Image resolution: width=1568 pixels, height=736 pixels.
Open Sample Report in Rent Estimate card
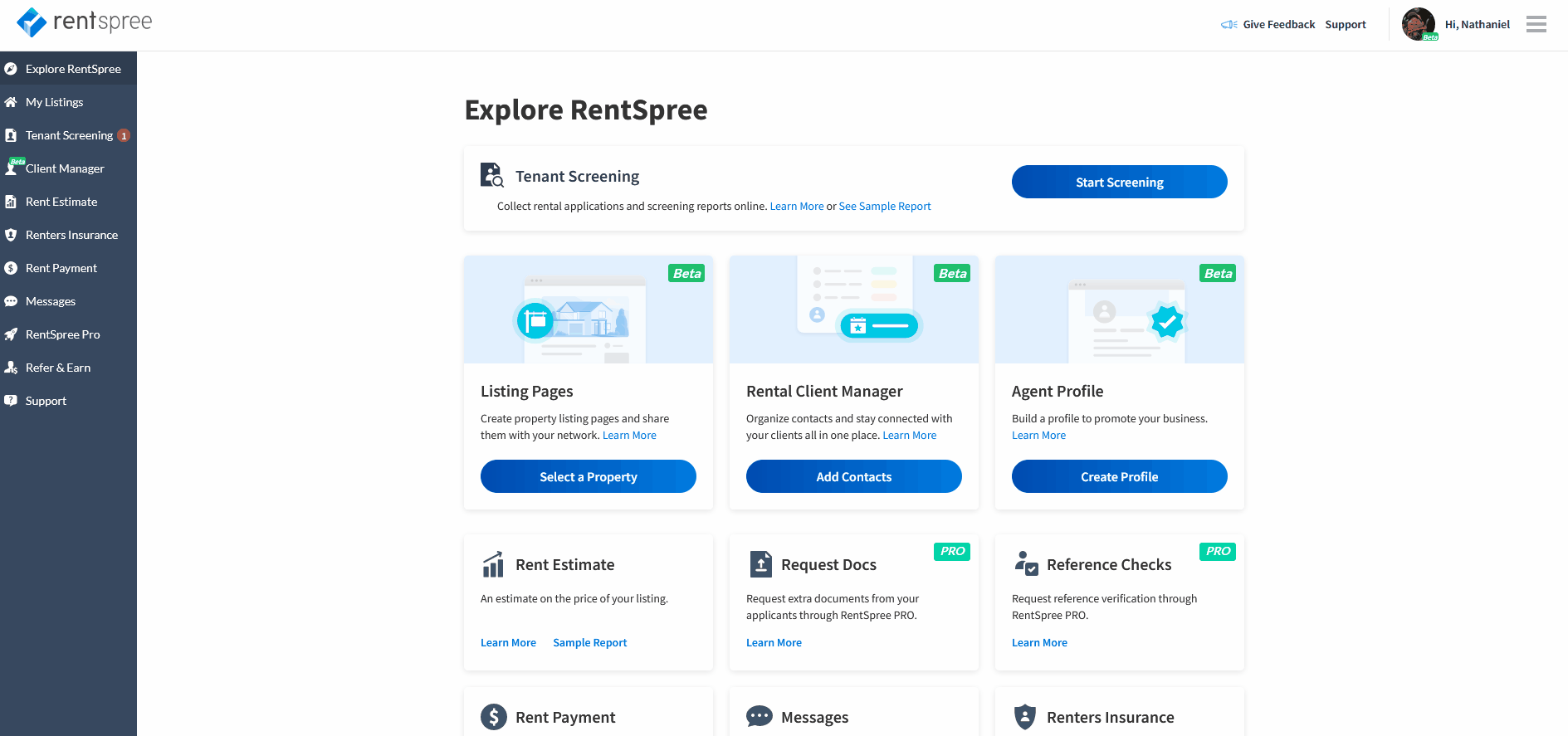pyautogui.click(x=589, y=642)
